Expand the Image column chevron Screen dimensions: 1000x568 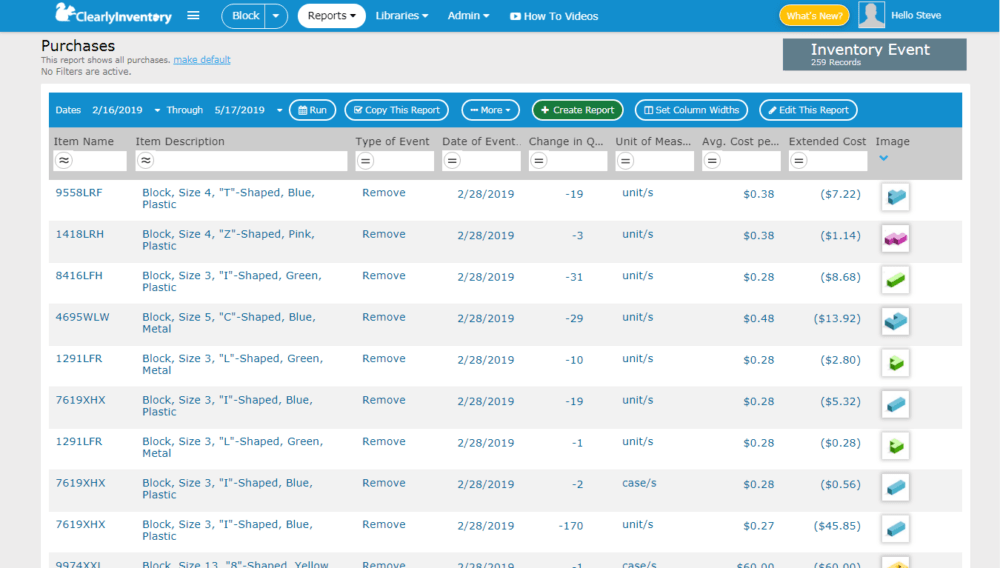tap(883, 158)
